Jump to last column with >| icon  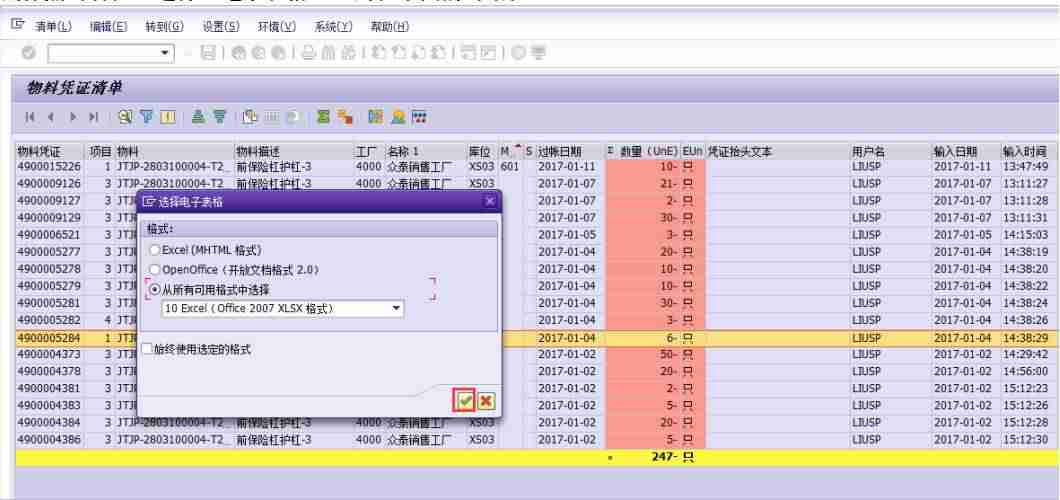pyautogui.click(x=94, y=118)
